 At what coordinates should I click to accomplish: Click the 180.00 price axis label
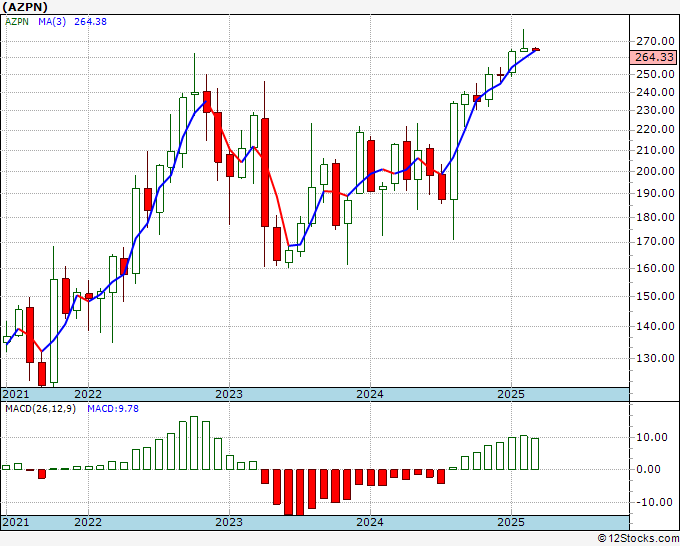(655, 217)
